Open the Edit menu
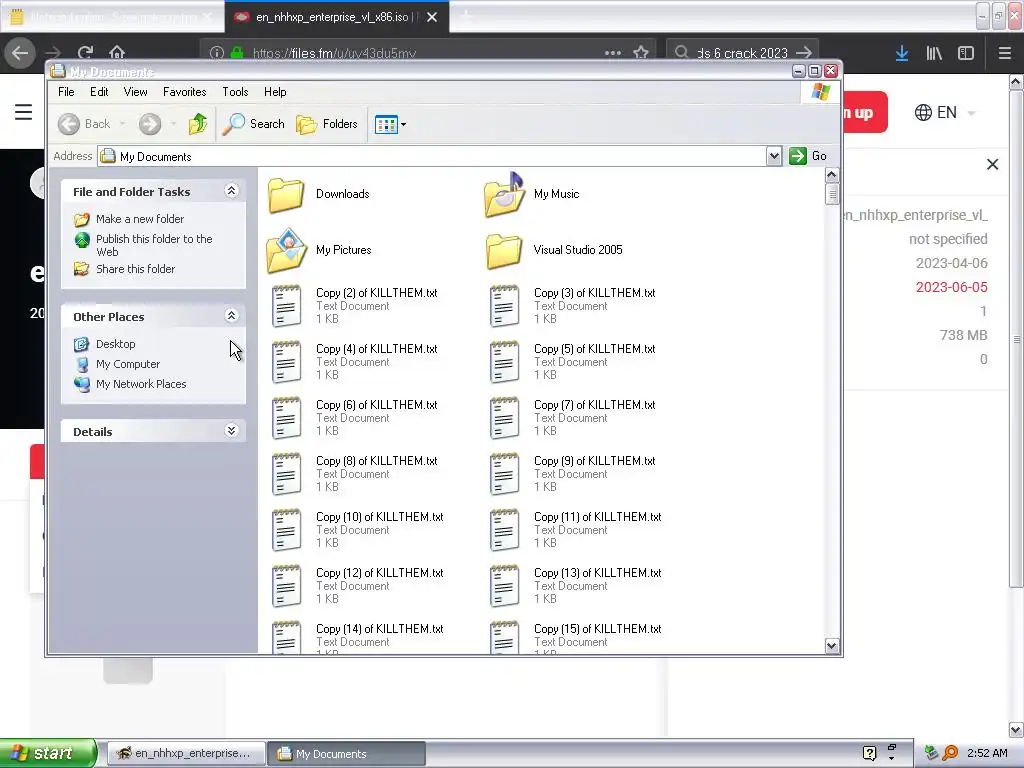Viewport: 1024px width, 768px height. pyautogui.click(x=99, y=92)
